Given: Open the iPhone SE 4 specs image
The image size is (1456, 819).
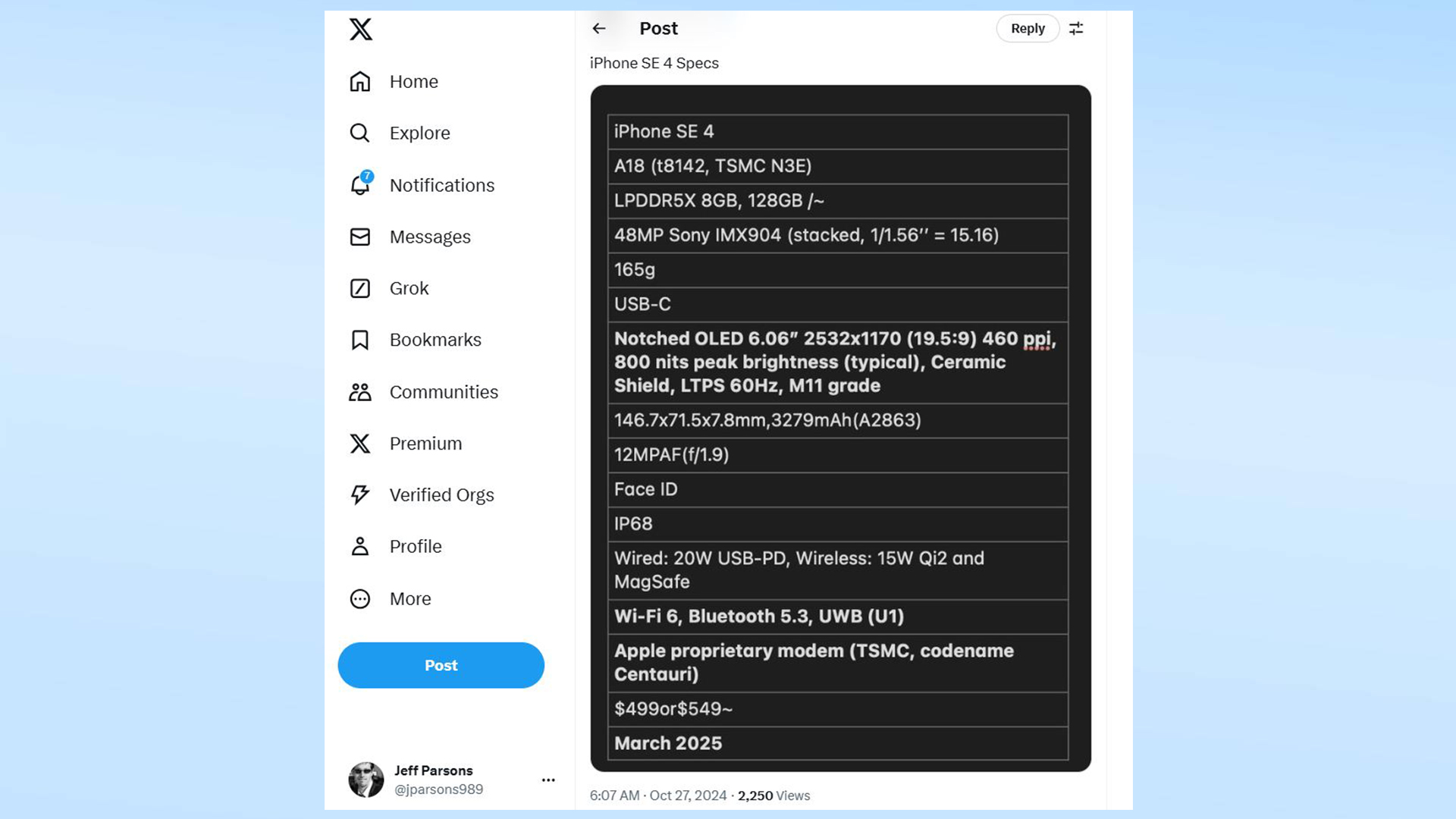Looking at the screenshot, I should pos(840,428).
